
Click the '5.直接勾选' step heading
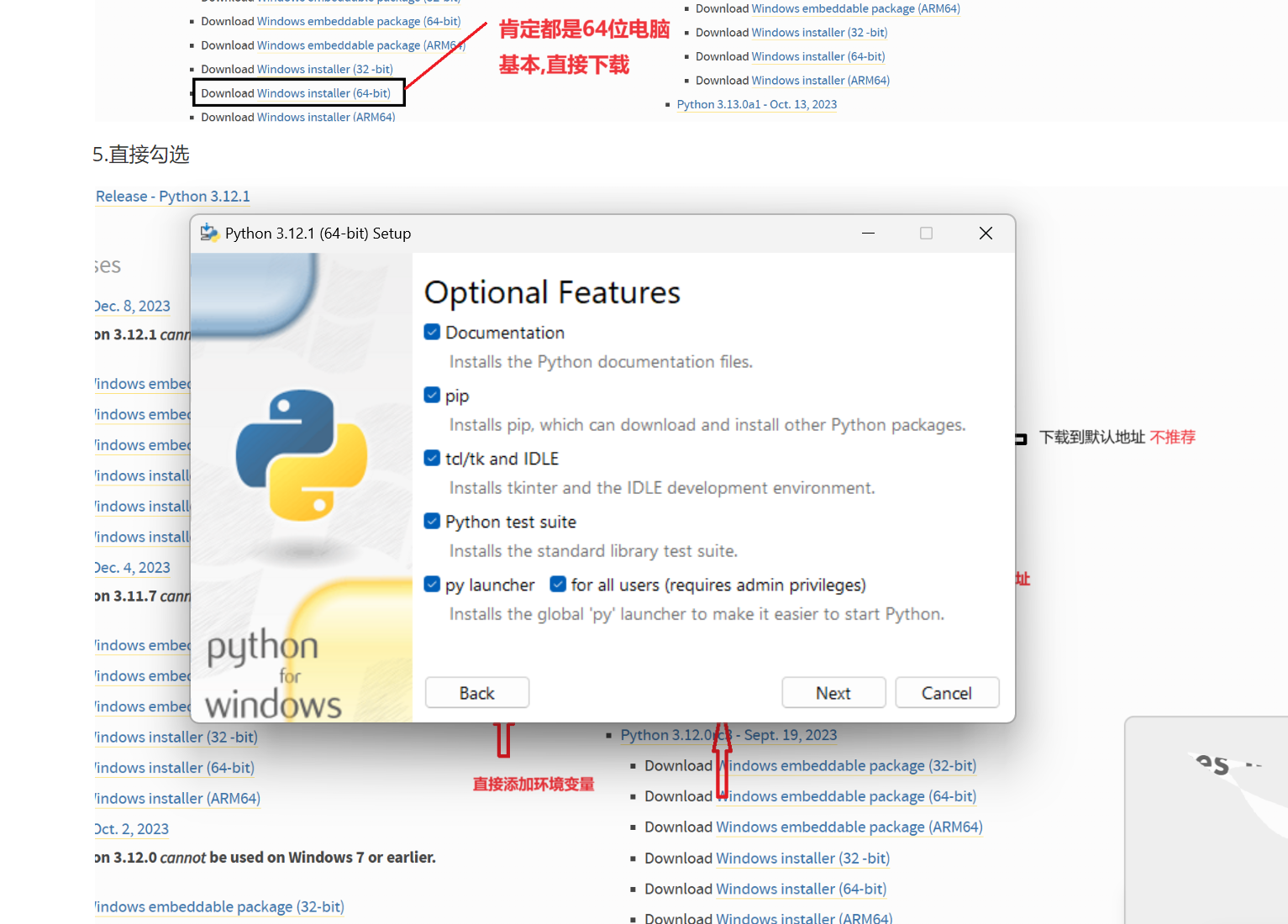click(141, 155)
